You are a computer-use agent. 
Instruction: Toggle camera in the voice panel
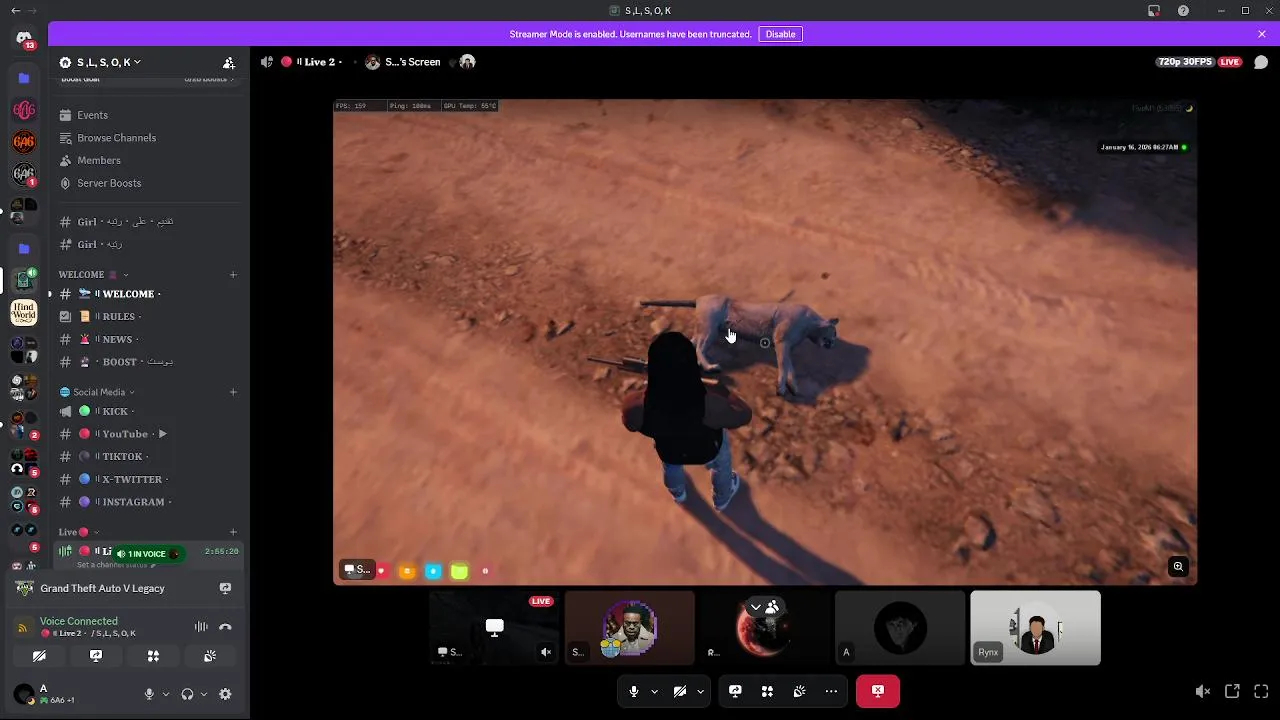click(39, 656)
